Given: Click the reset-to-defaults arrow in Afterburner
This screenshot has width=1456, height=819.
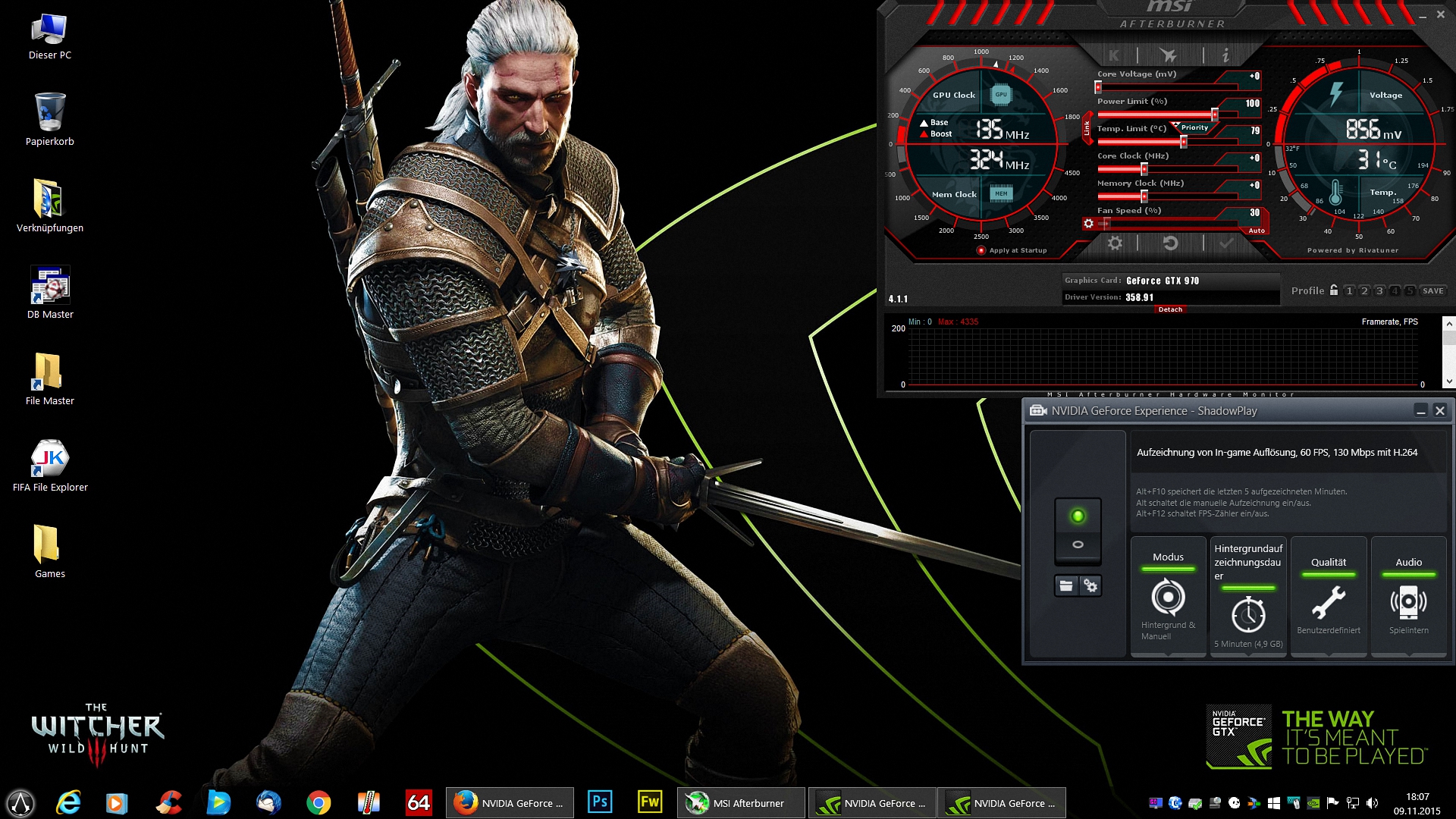Looking at the screenshot, I should coord(1170,243).
